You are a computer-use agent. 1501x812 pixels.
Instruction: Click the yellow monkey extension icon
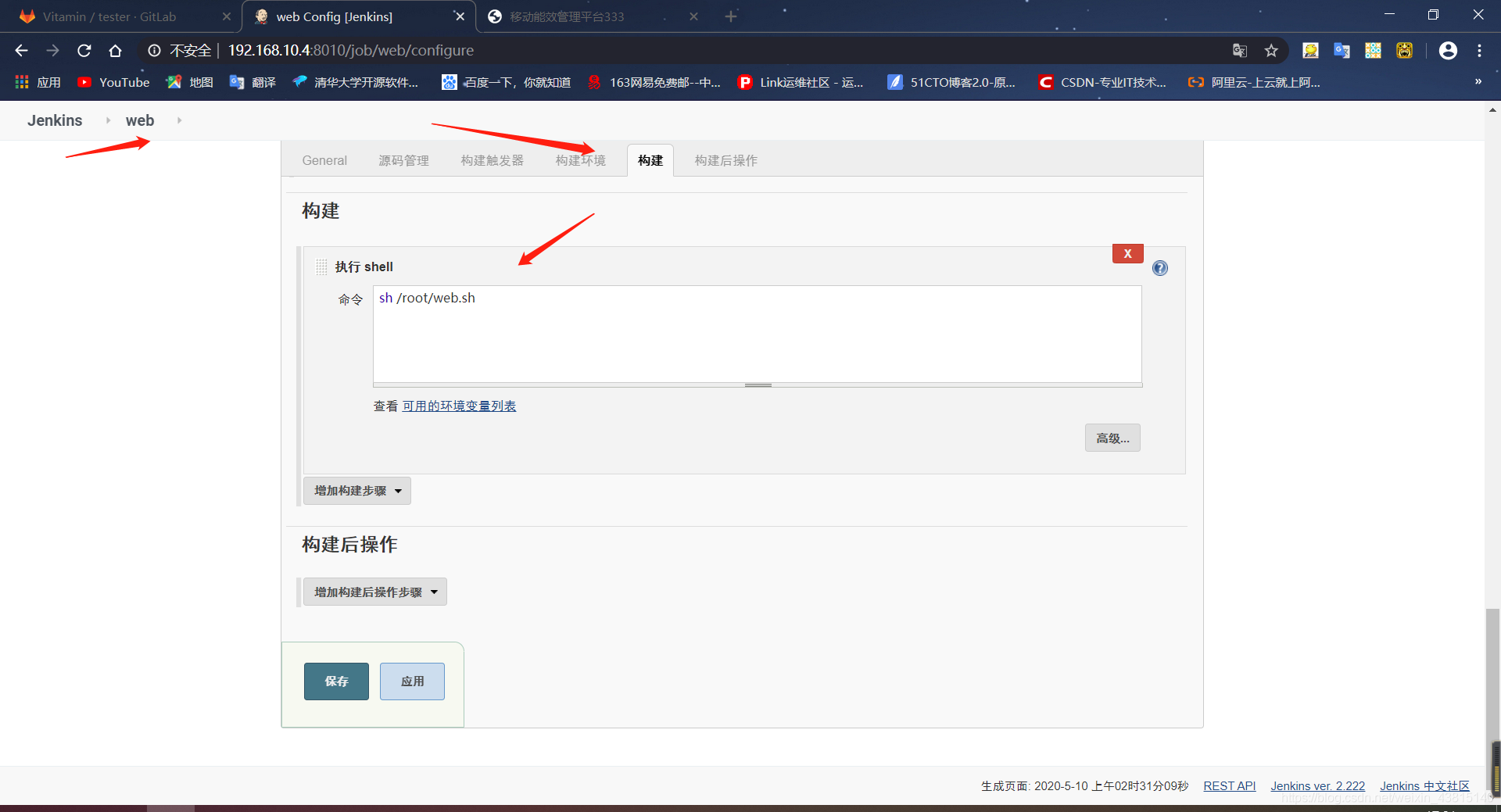1404,50
